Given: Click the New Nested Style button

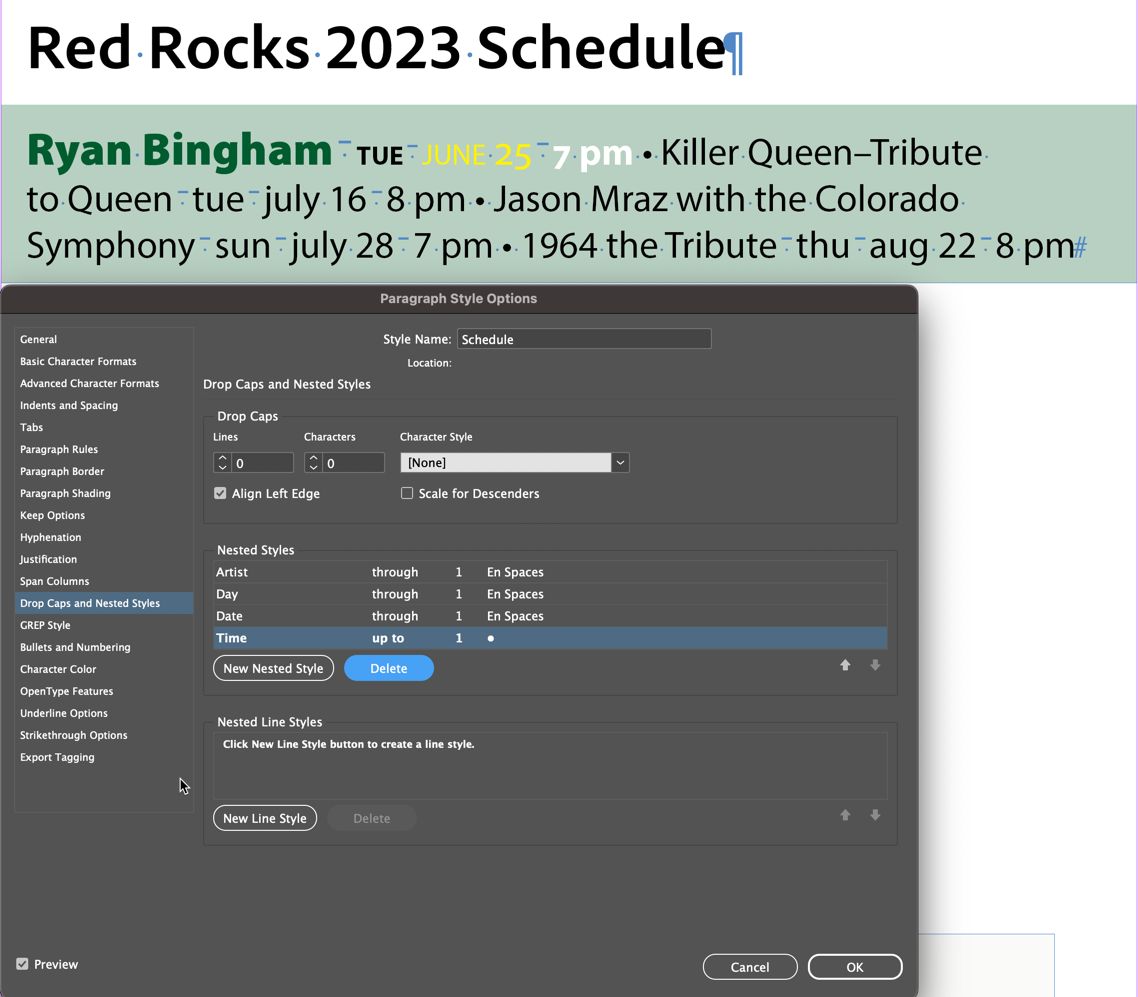Looking at the screenshot, I should pos(273,668).
